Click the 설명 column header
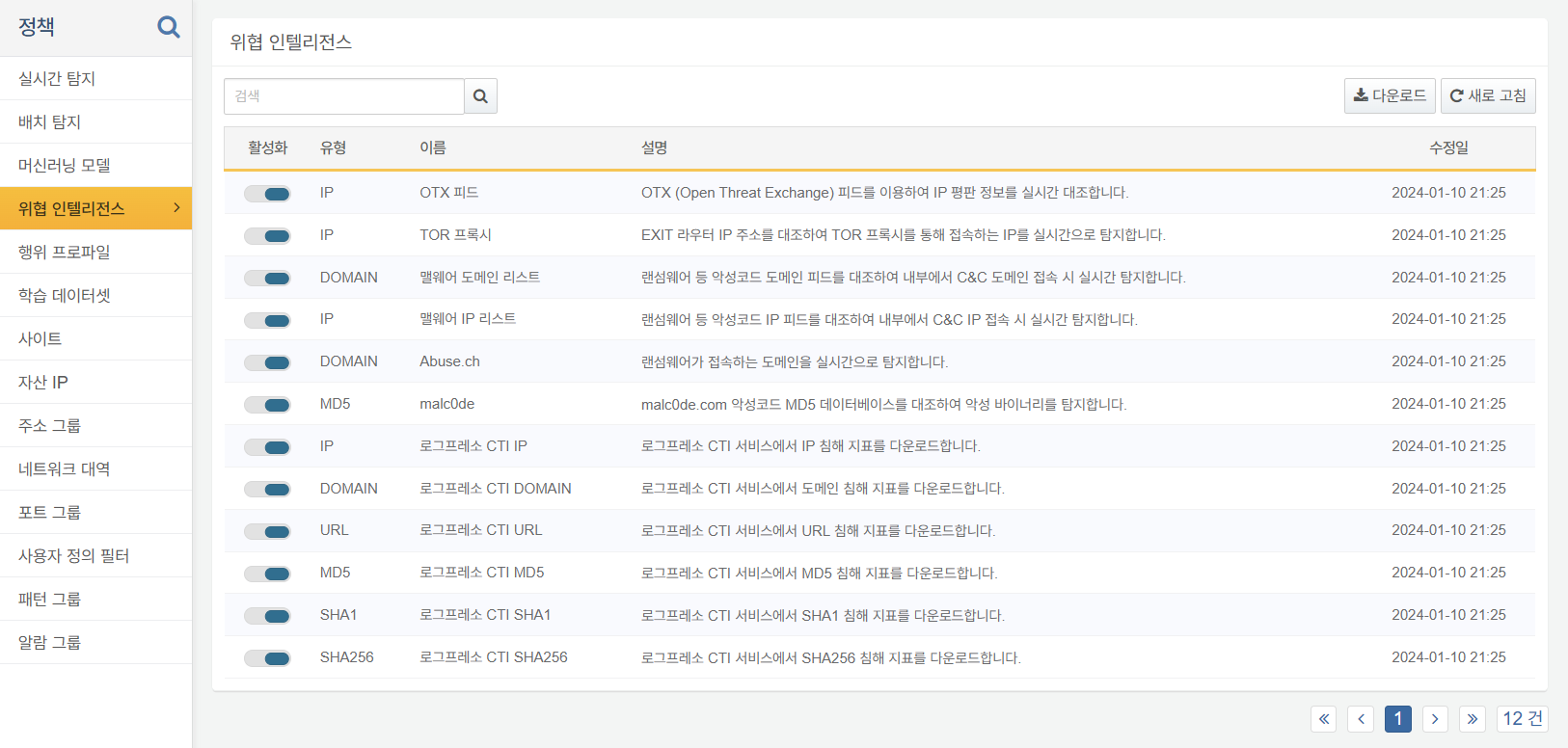This screenshot has width=1568, height=748. pos(655,147)
